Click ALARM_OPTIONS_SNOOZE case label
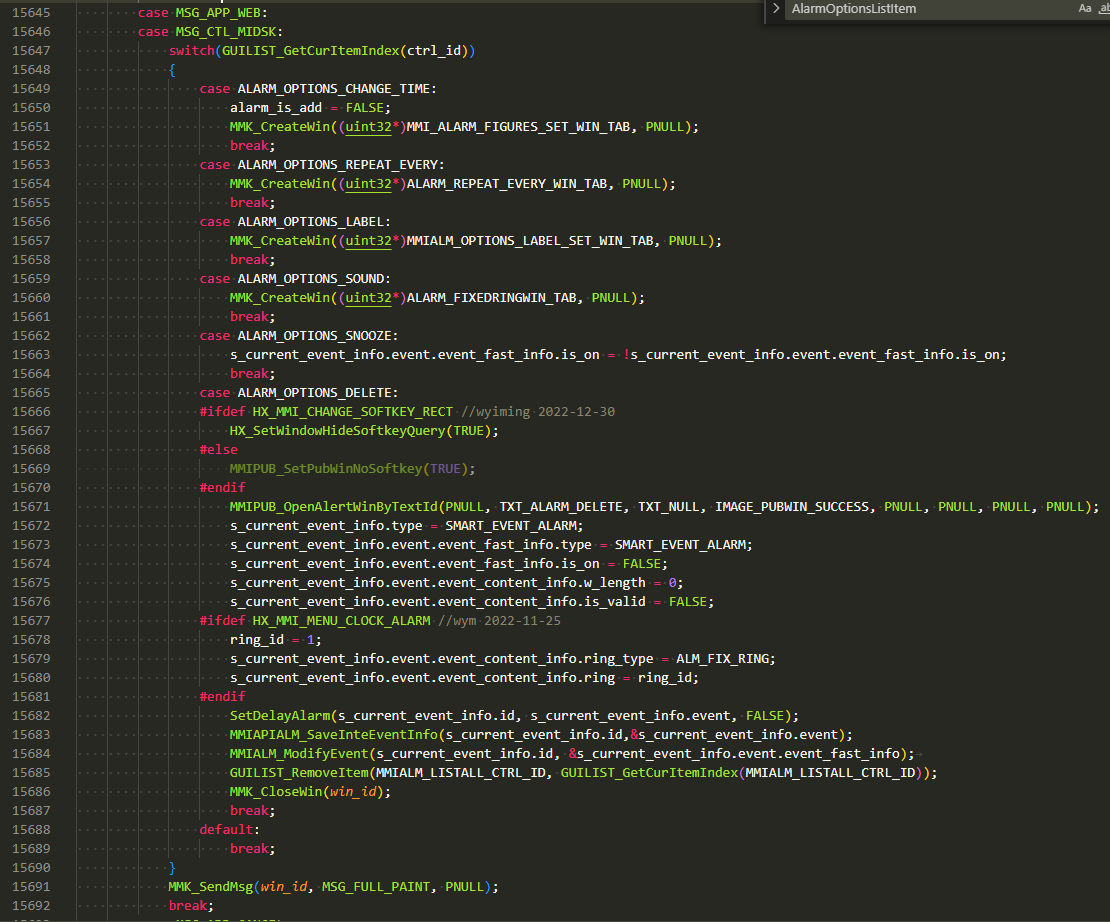The image size is (1110, 922). coord(314,336)
